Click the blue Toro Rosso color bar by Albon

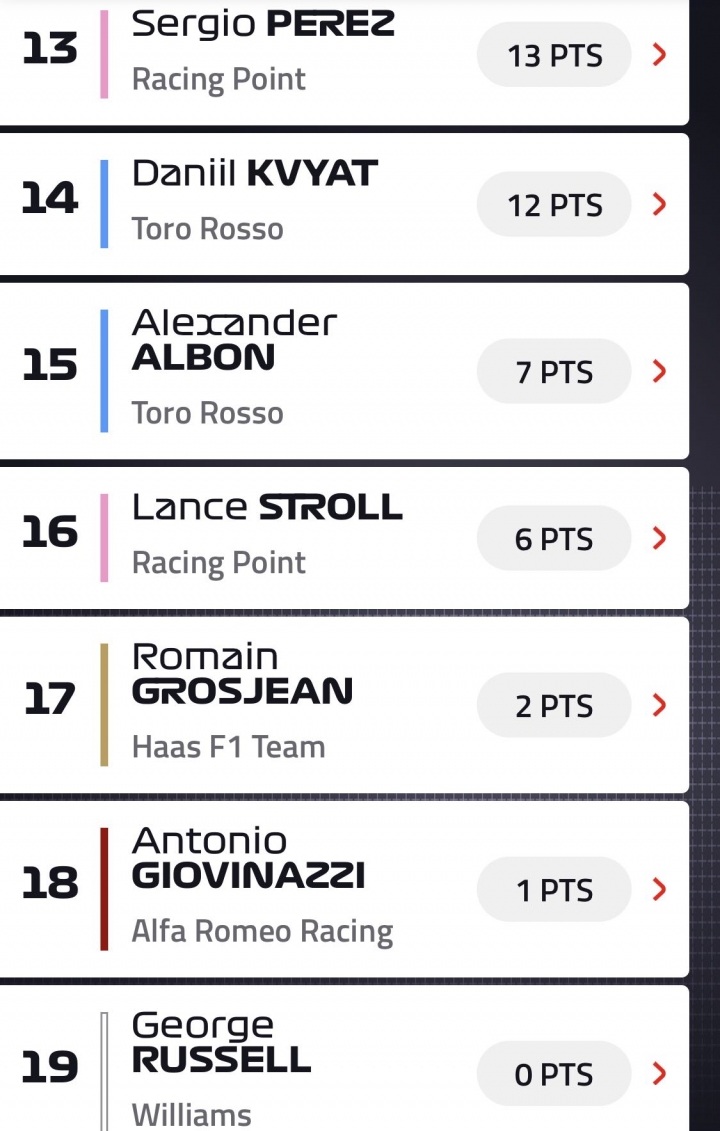click(104, 371)
